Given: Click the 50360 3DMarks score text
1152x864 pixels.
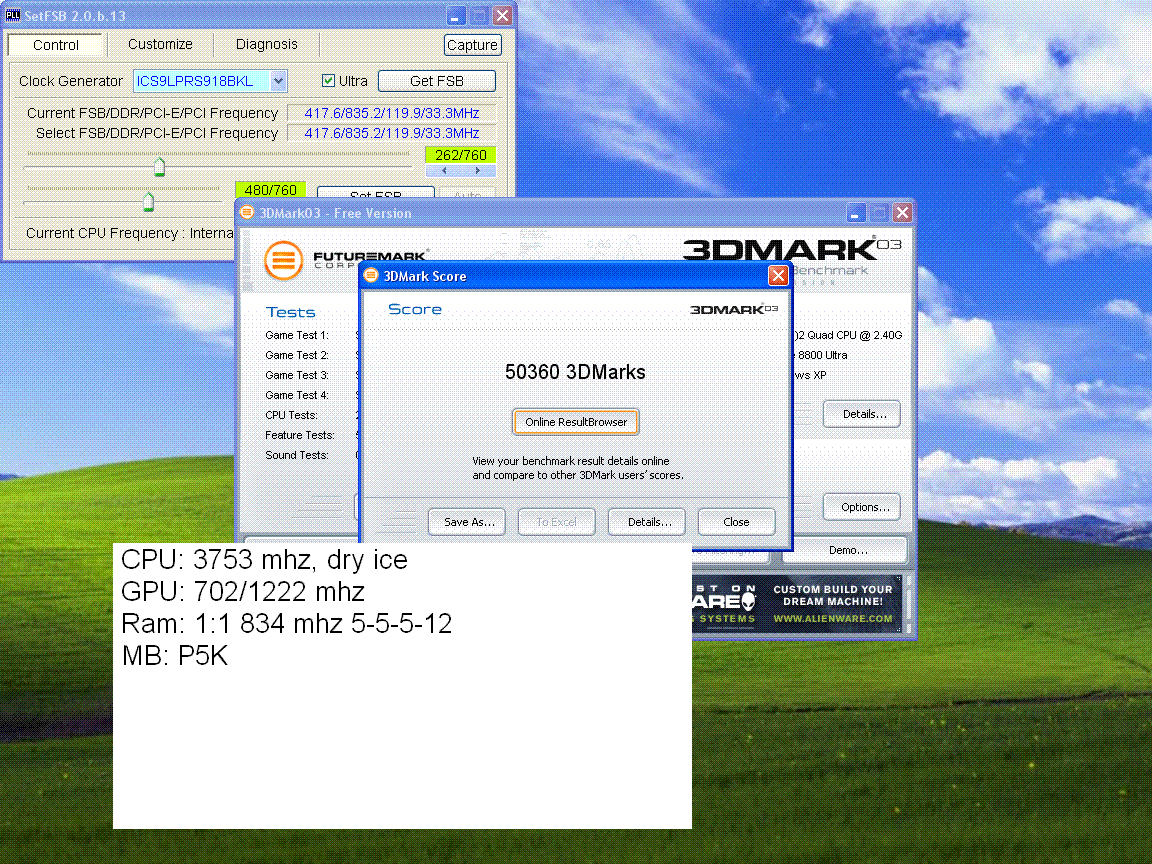Looking at the screenshot, I should pos(575,372).
